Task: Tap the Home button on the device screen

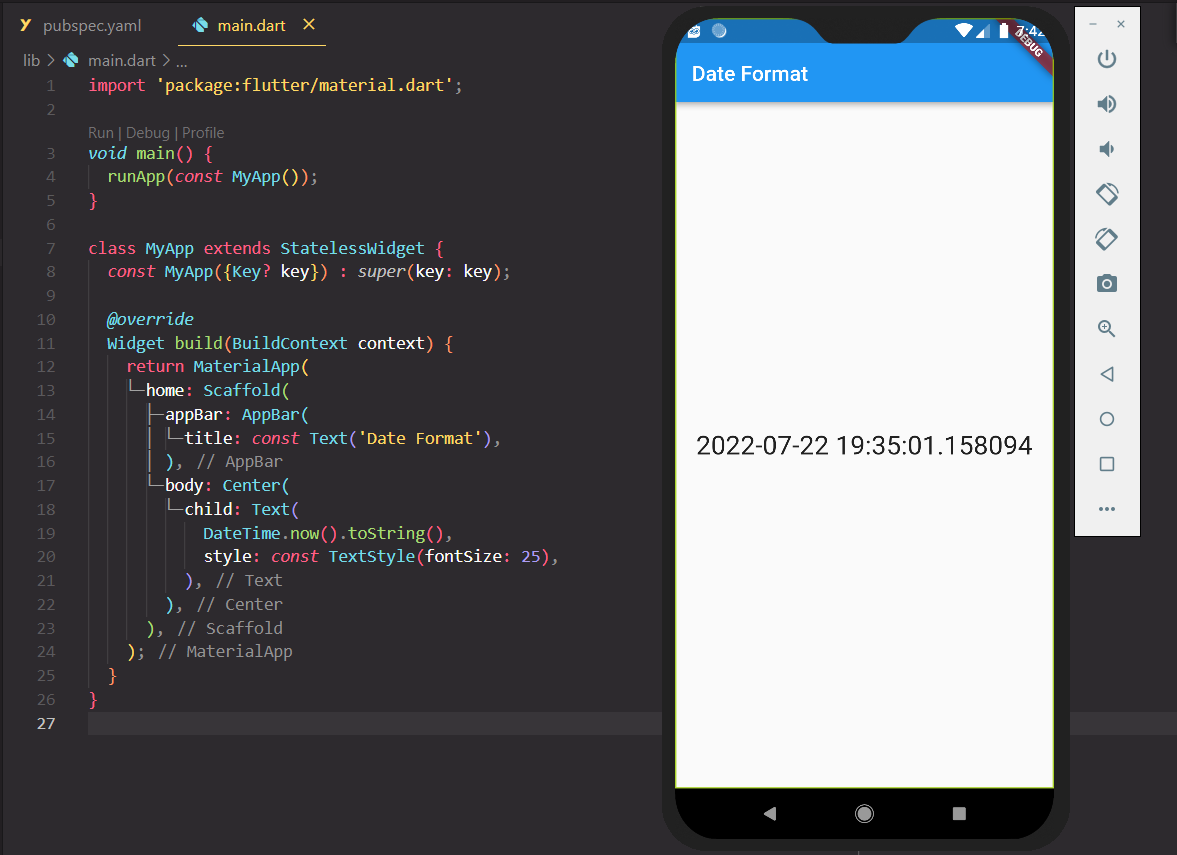Action: (864, 813)
